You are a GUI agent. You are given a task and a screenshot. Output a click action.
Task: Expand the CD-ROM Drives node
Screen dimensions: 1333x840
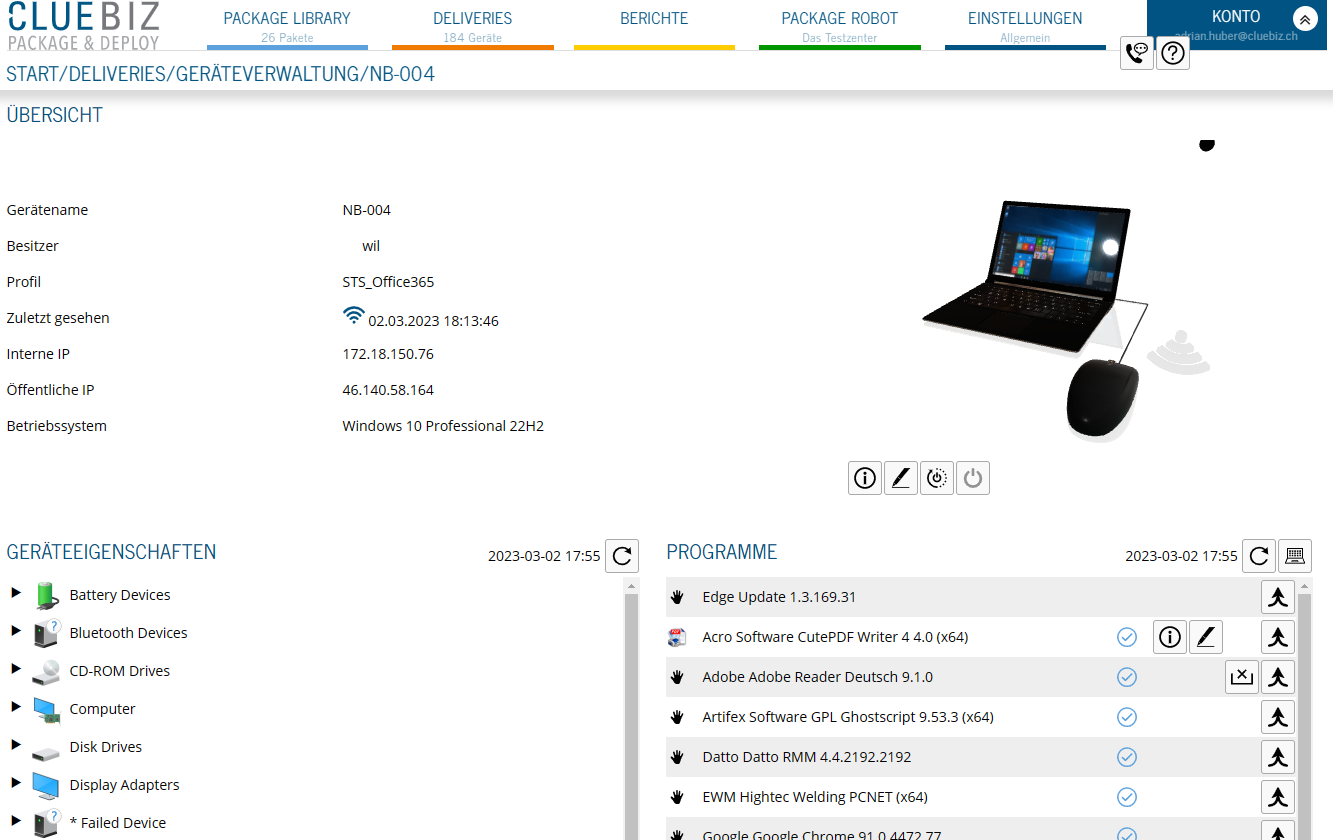[x=16, y=669]
